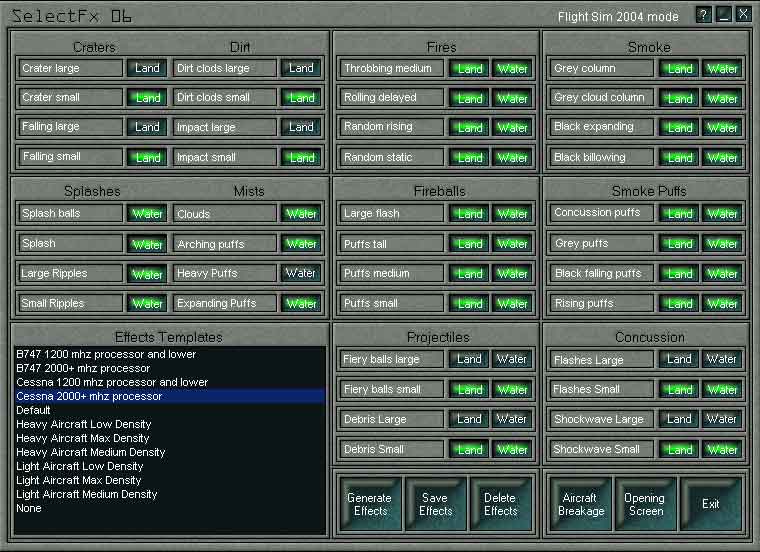Select Heavy Aircraft Medium Density template
The width and height of the screenshot is (760, 552).
point(170,452)
